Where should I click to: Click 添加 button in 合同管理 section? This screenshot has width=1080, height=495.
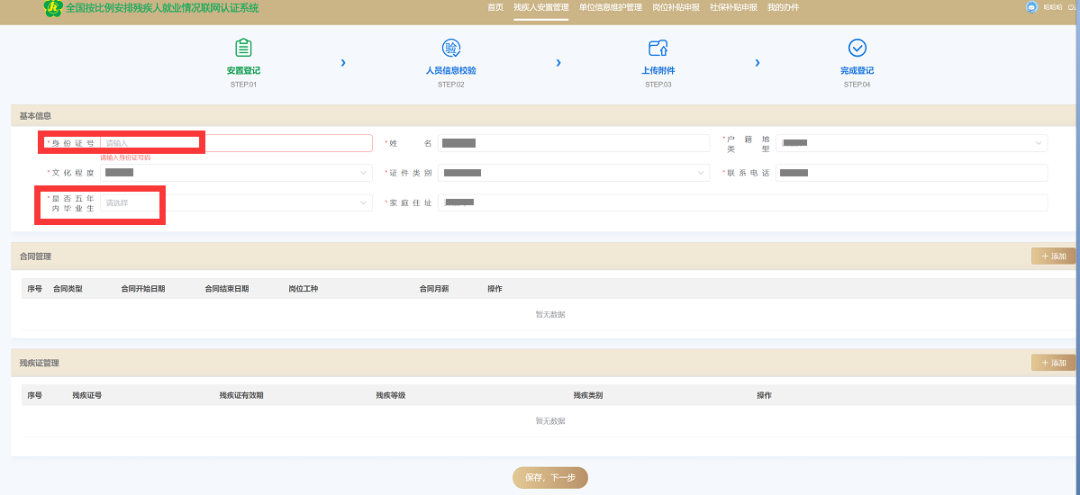(x=1053, y=257)
